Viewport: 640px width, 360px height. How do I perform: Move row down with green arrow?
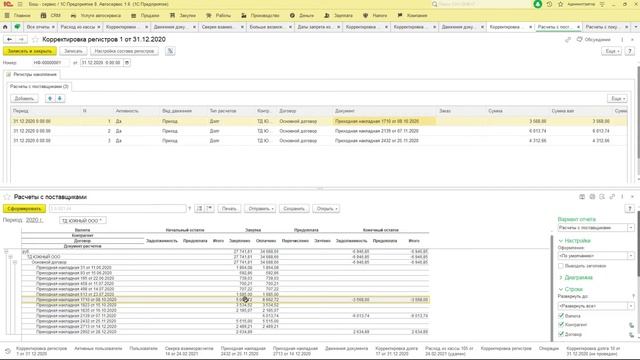[x=60, y=99]
